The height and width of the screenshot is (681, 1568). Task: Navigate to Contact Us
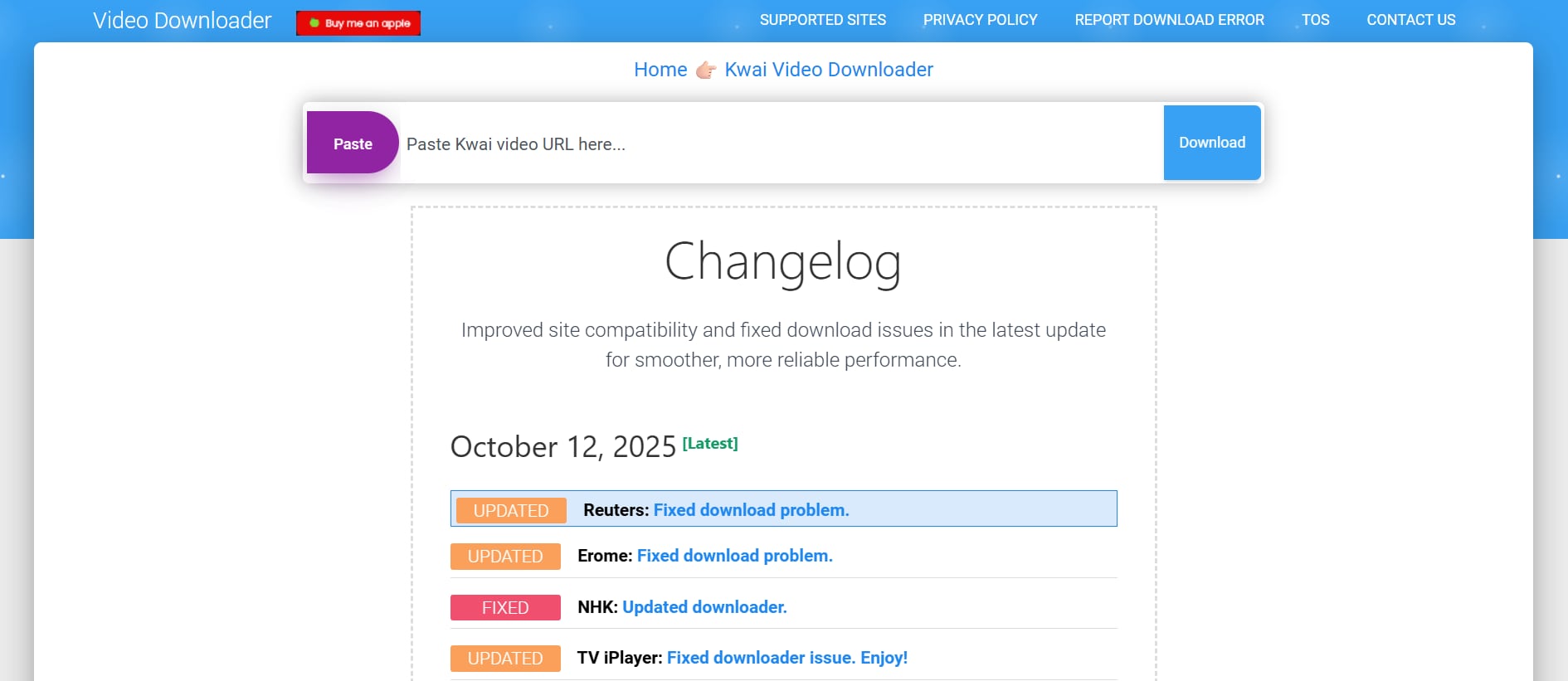pyautogui.click(x=1410, y=20)
